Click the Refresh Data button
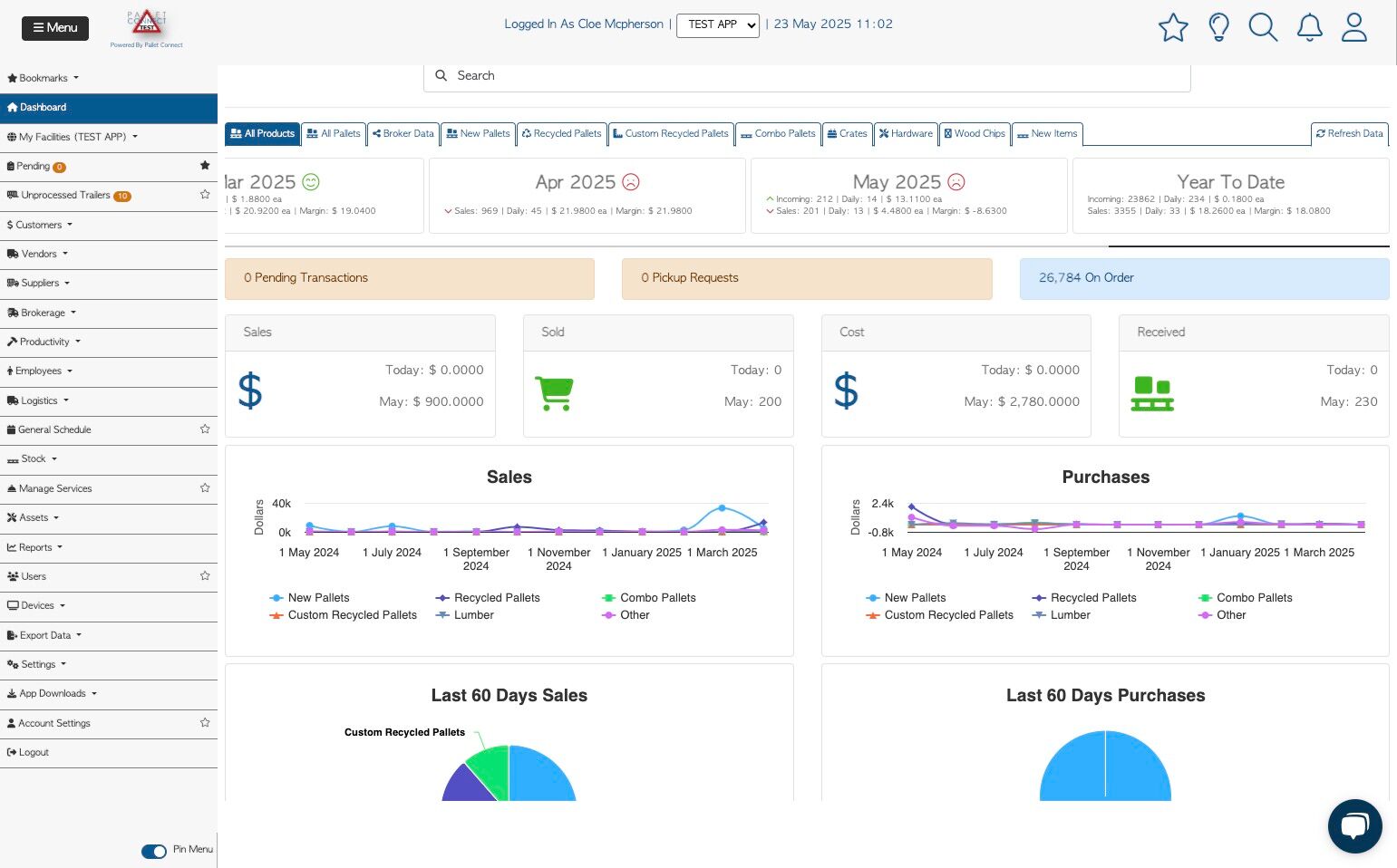Screen dimensions: 1397x868 1349,133
